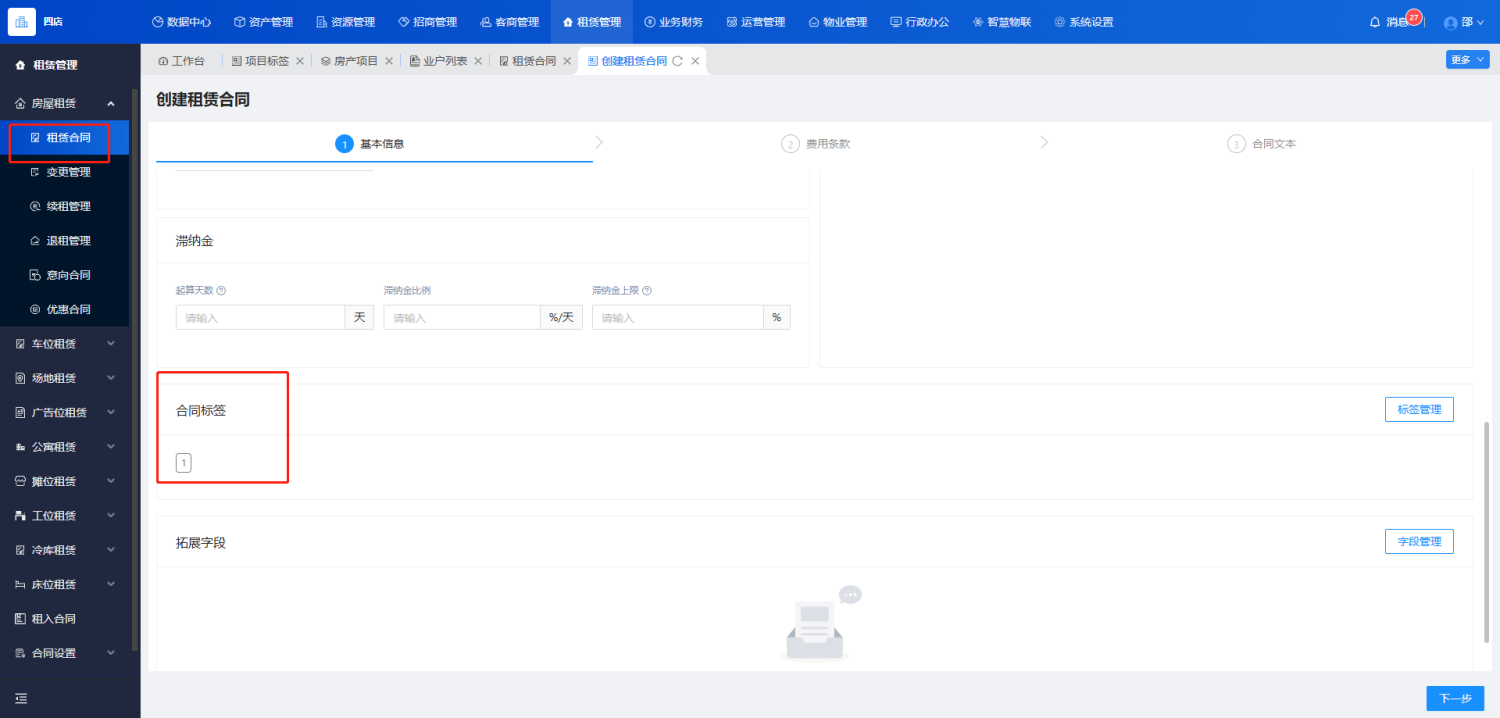Click the page vertical scrollbar
Viewport: 1500px width, 718px height.
click(1486, 532)
